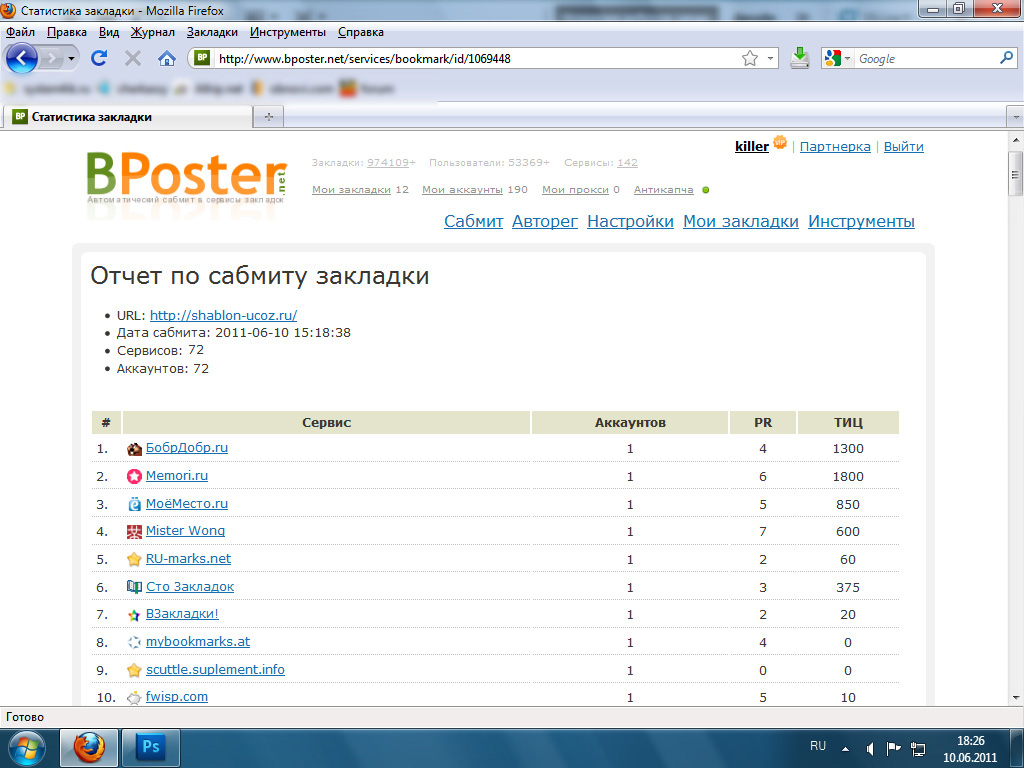Click the МоёМесто.ru favicon
Screen dimensions: 1024x768
tap(134, 504)
